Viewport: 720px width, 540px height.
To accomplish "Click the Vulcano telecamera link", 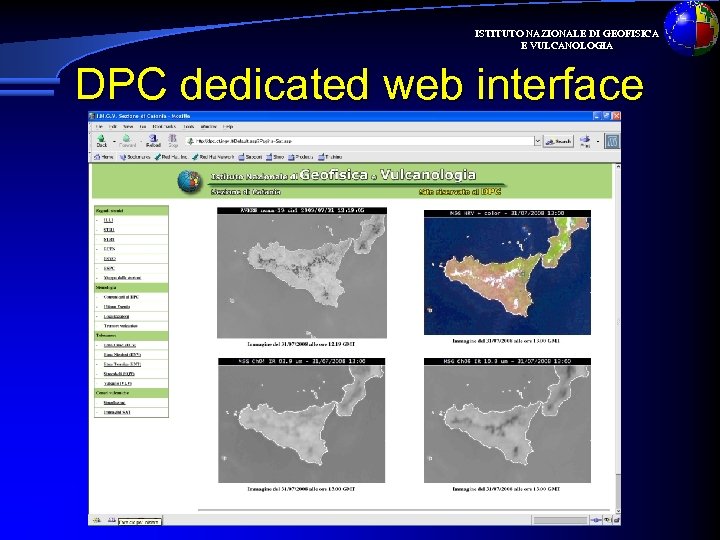I will 118,383.
